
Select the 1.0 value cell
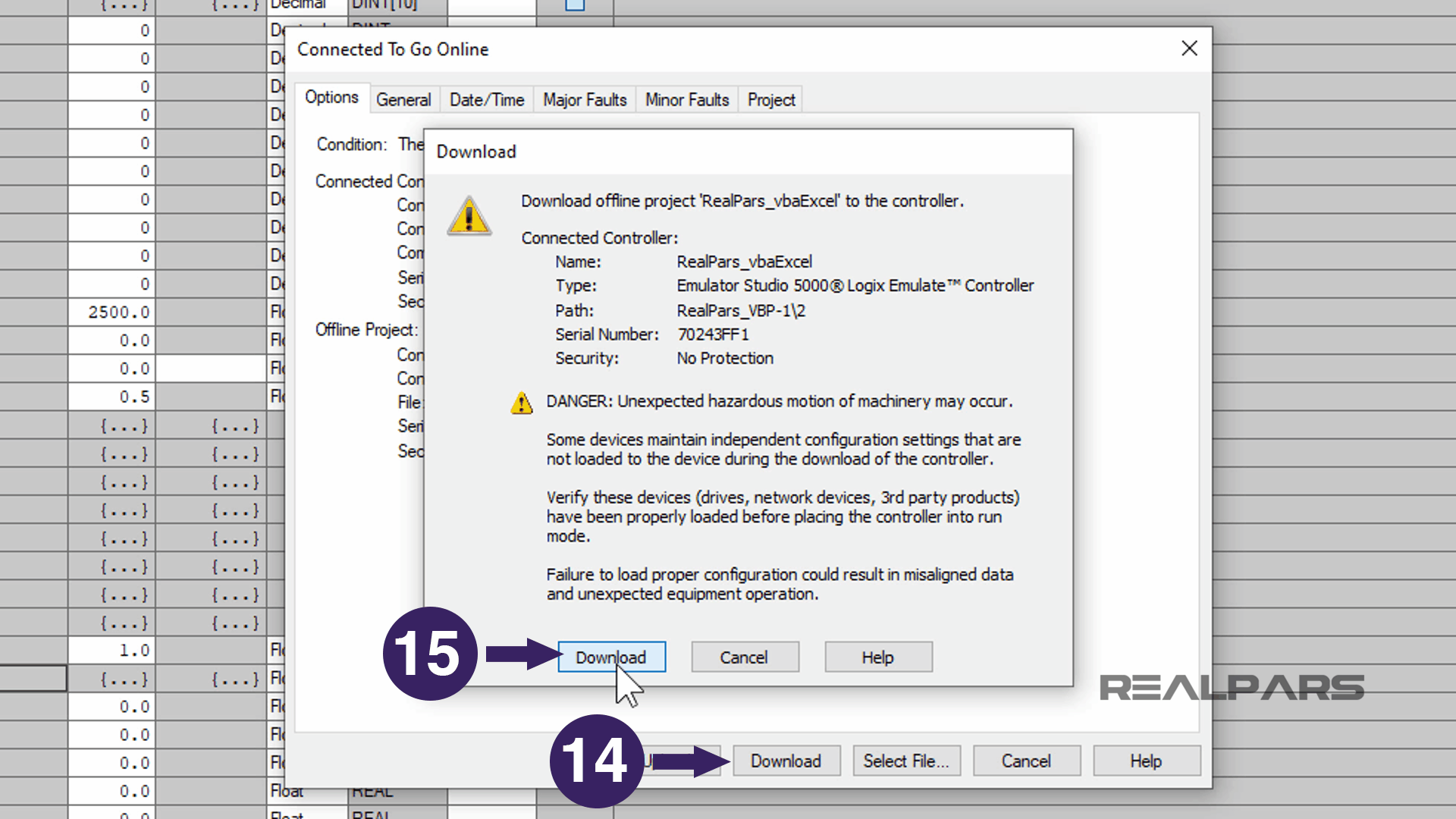point(112,650)
